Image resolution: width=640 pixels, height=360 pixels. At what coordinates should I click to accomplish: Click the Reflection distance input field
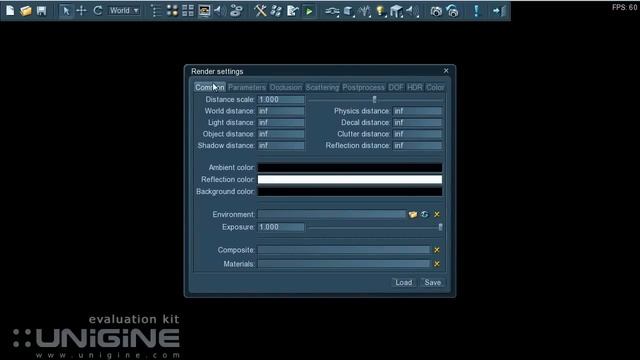418,145
